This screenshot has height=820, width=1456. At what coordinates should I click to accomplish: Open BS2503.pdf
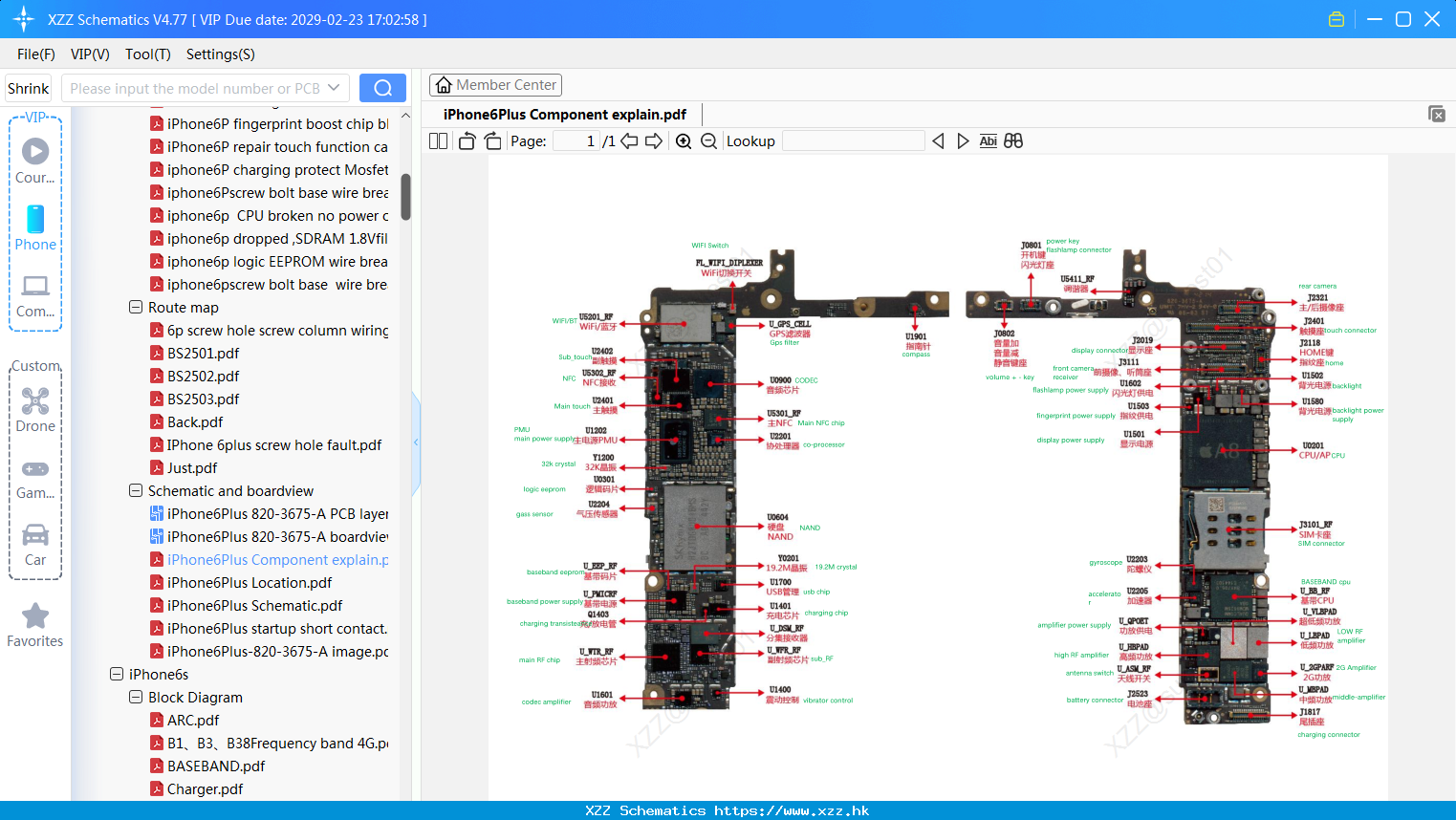(195, 399)
